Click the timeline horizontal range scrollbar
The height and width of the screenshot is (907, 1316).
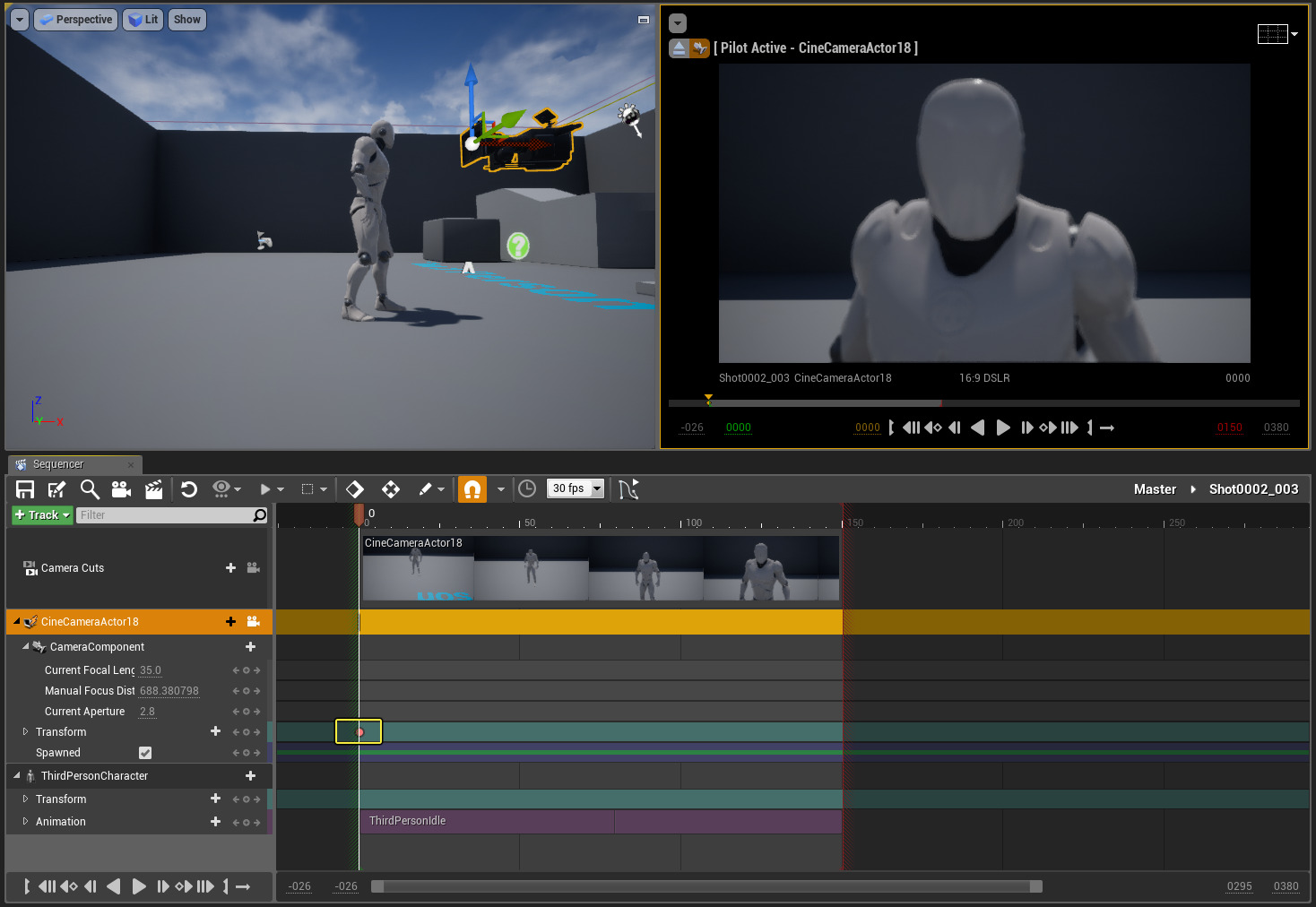pos(706,886)
